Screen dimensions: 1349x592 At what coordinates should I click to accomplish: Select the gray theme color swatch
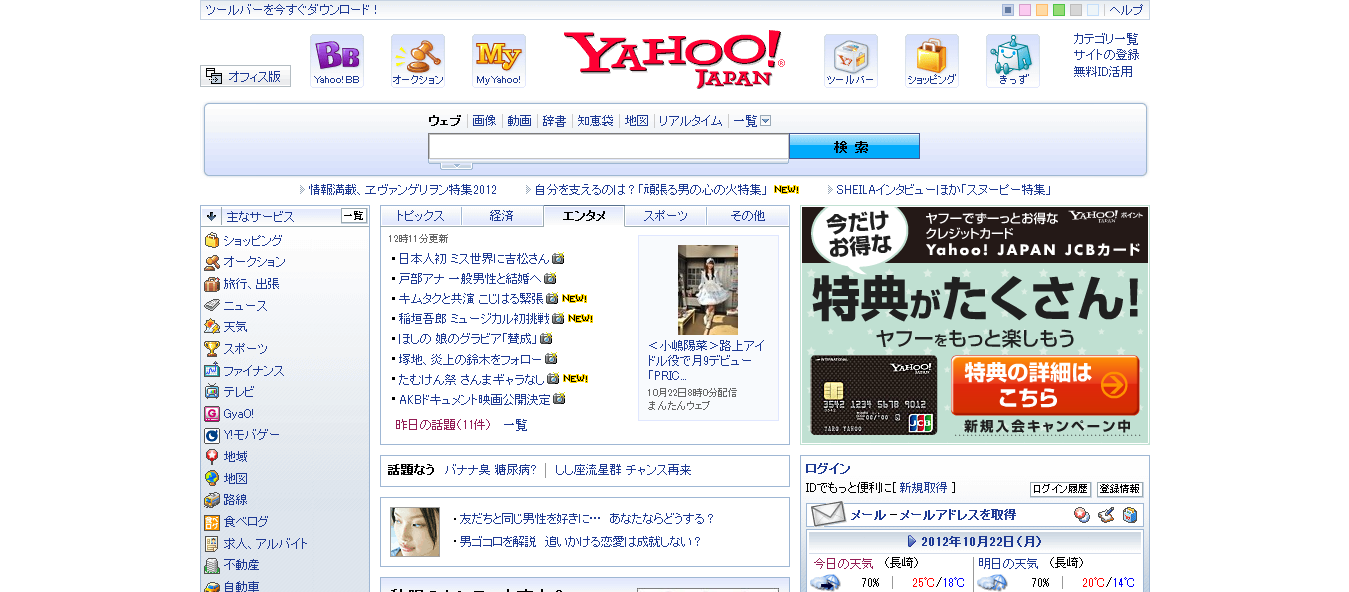point(1076,10)
